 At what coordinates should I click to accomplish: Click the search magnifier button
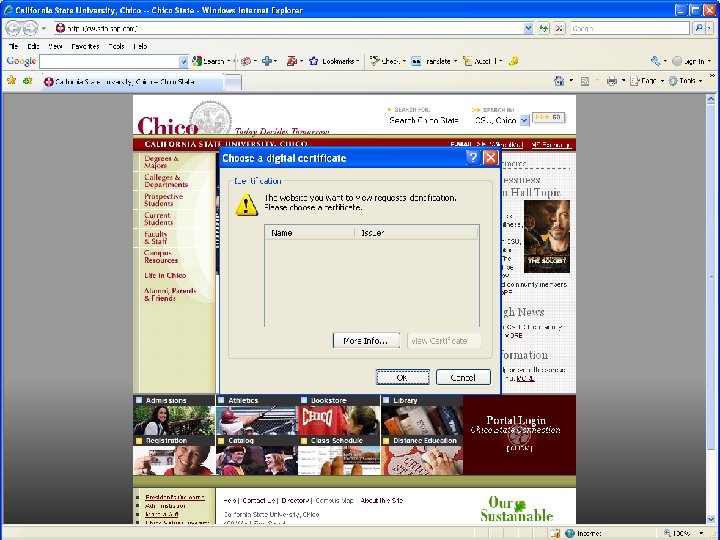pyautogui.click(x=698, y=28)
